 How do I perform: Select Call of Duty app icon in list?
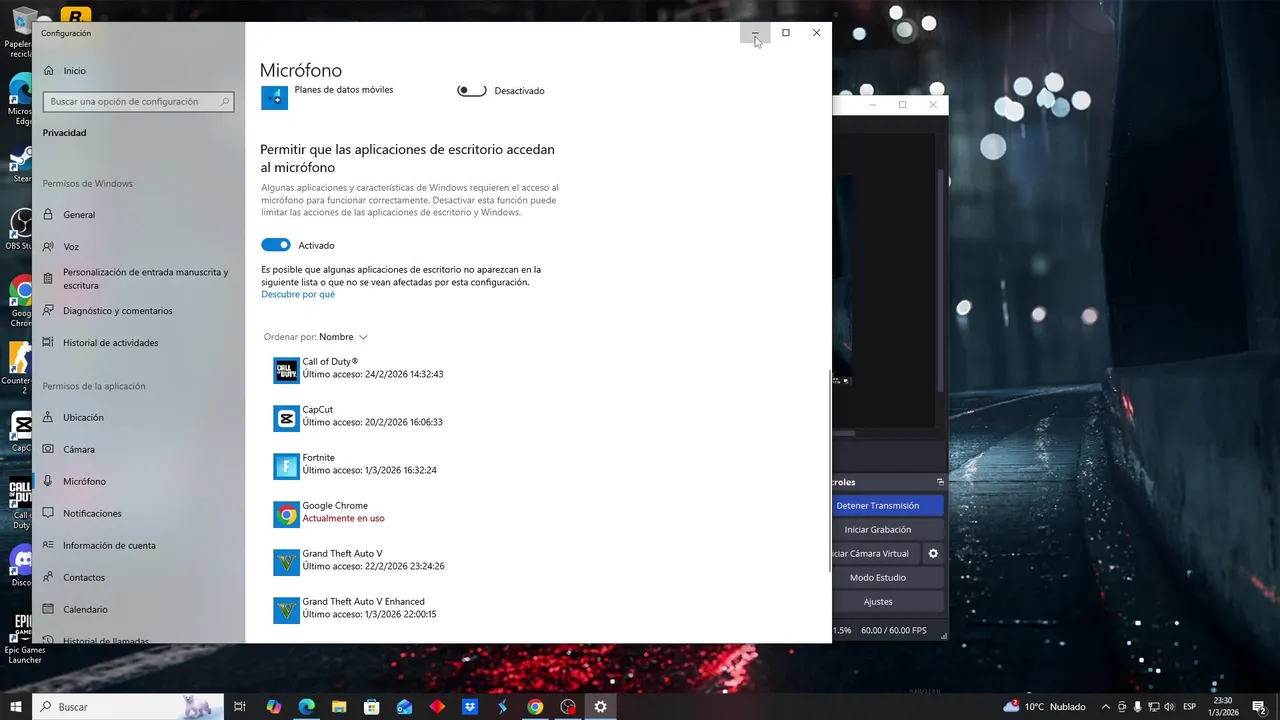click(287, 370)
